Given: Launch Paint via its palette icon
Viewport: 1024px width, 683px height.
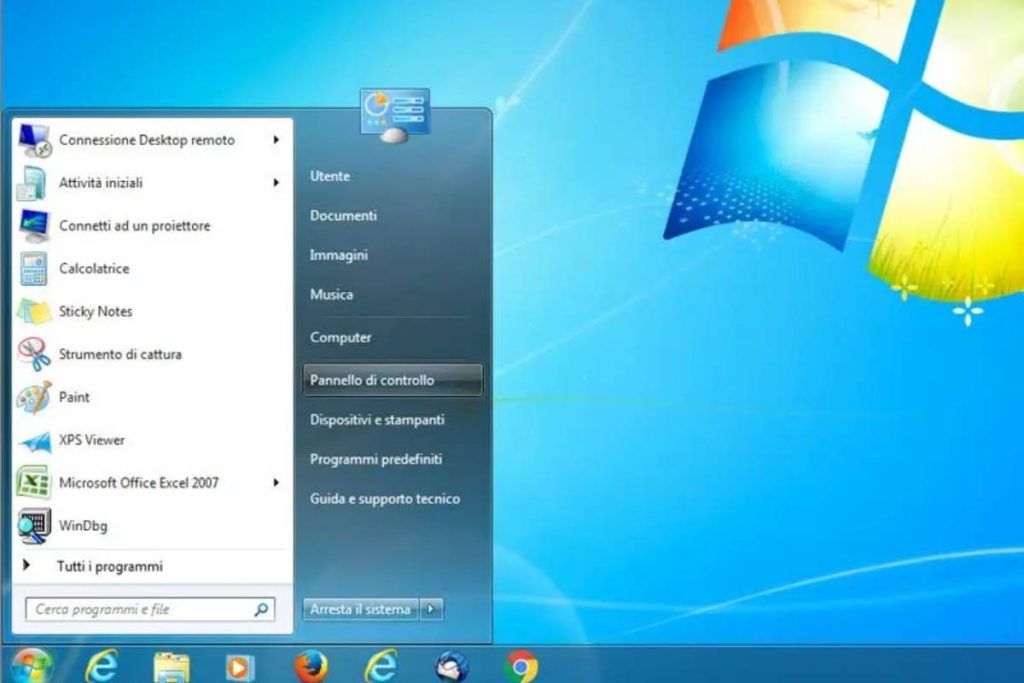Looking at the screenshot, I should coord(34,397).
